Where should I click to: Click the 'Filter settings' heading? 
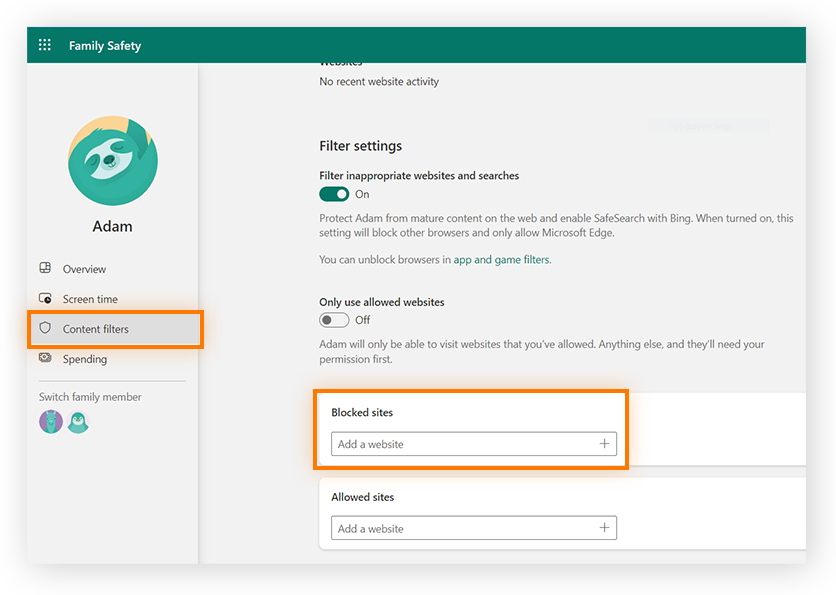360,146
